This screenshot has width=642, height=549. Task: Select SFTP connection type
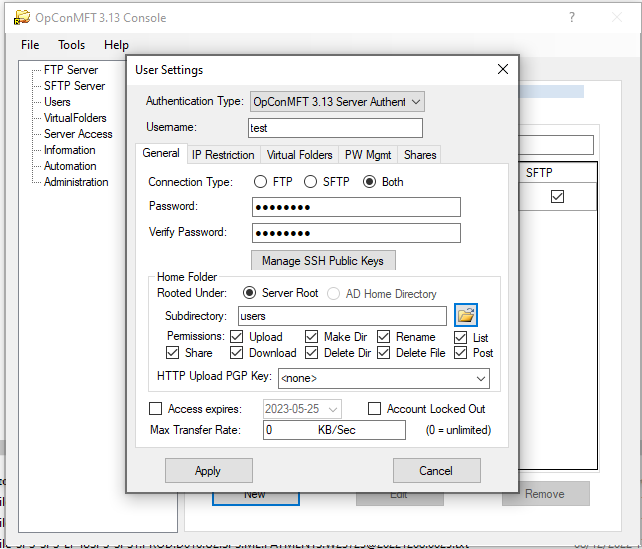(x=310, y=182)
